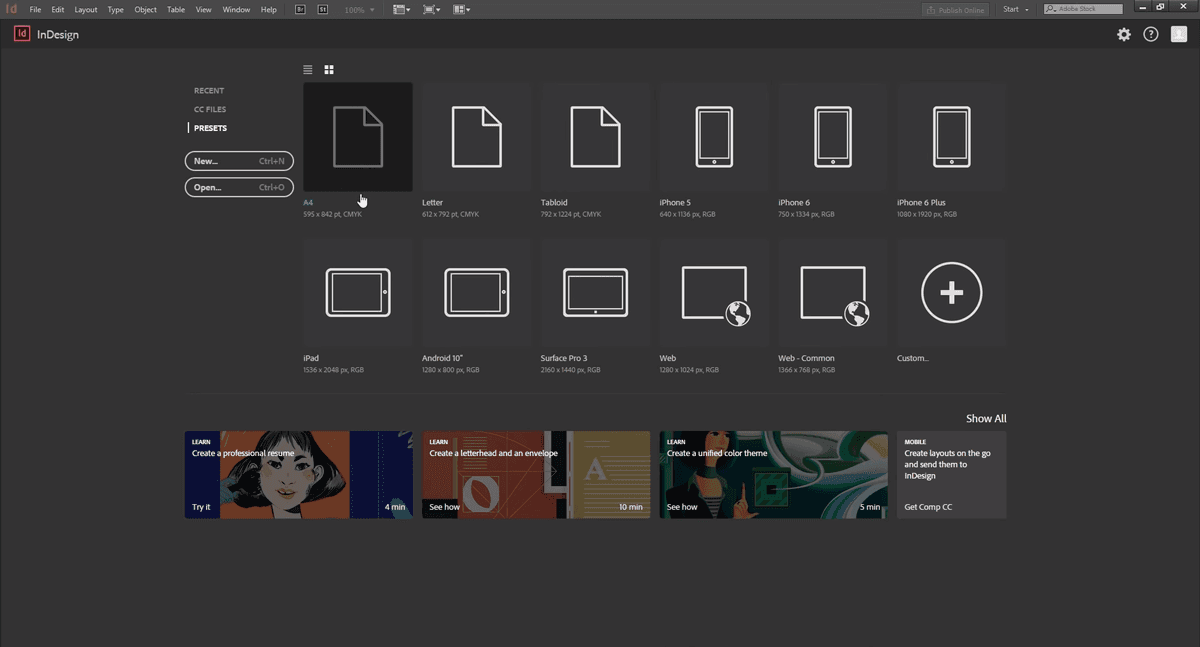1200x647 pixels.
Task: Select the Presets tab
Action: pos(210,128)
